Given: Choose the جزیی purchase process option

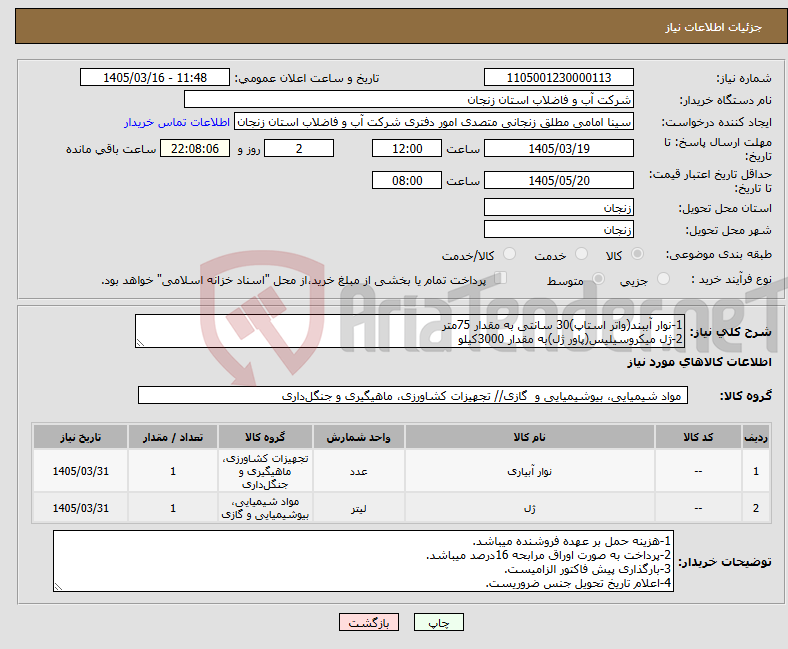Looking at the screenshot, I should tap(663, 279).
